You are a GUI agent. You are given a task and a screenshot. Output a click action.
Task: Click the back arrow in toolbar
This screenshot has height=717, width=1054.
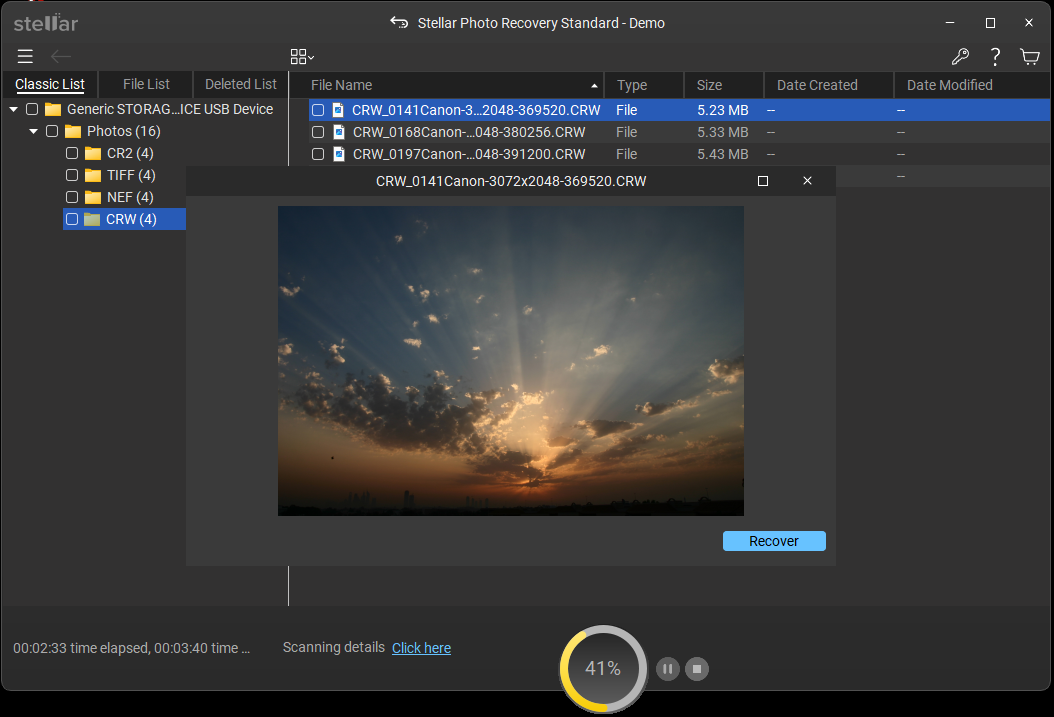(61, 56)
